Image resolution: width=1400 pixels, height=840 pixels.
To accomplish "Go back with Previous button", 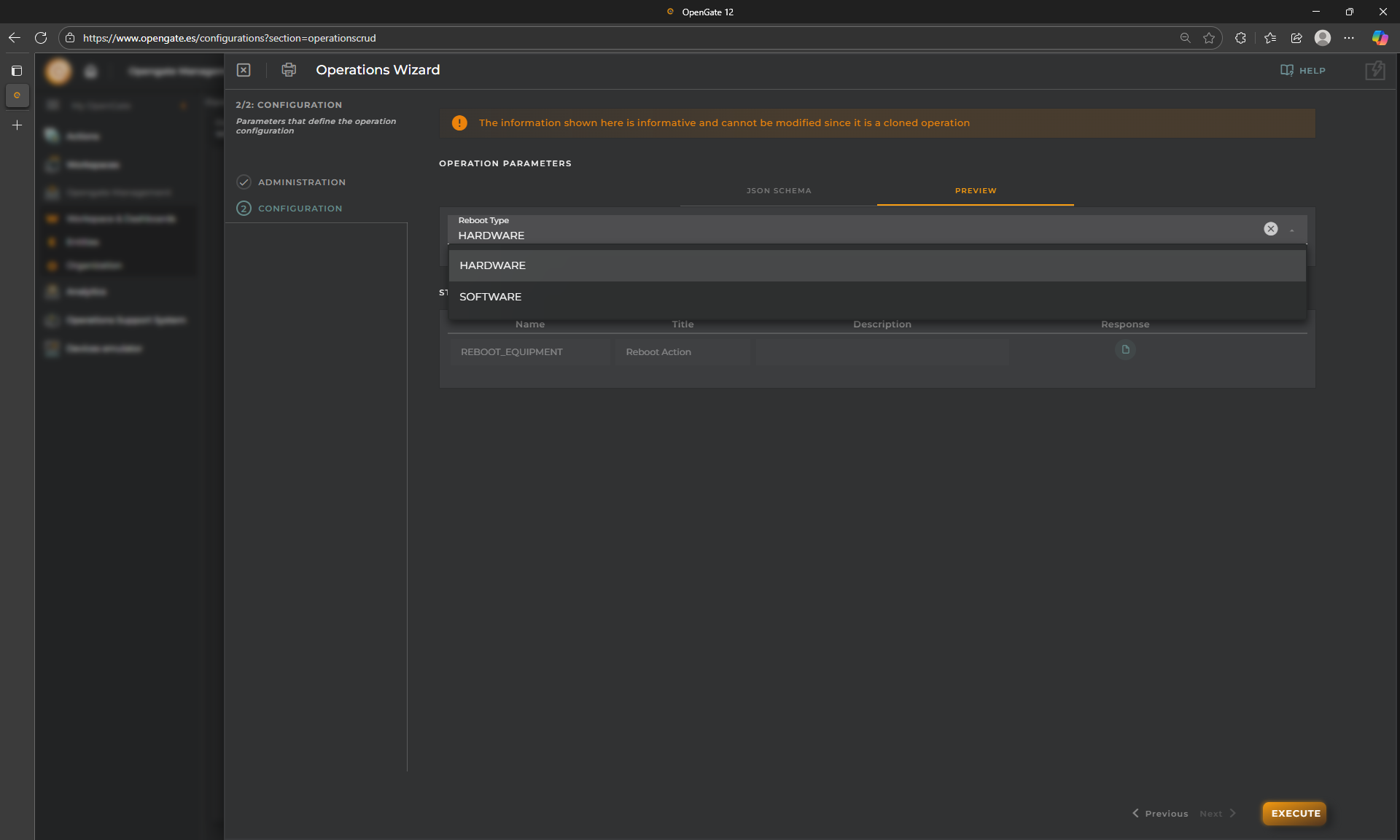I will coord(1160,813).
